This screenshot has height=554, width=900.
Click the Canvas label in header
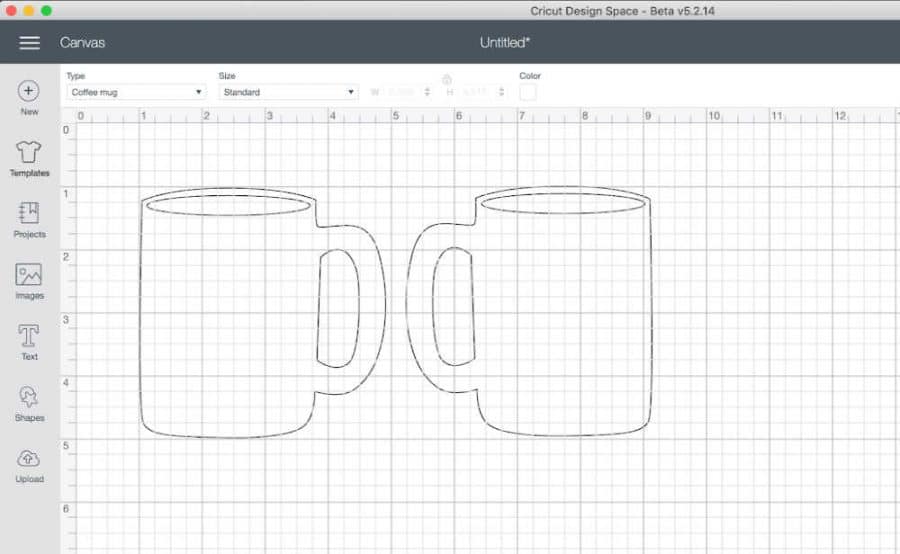(82, 43)
